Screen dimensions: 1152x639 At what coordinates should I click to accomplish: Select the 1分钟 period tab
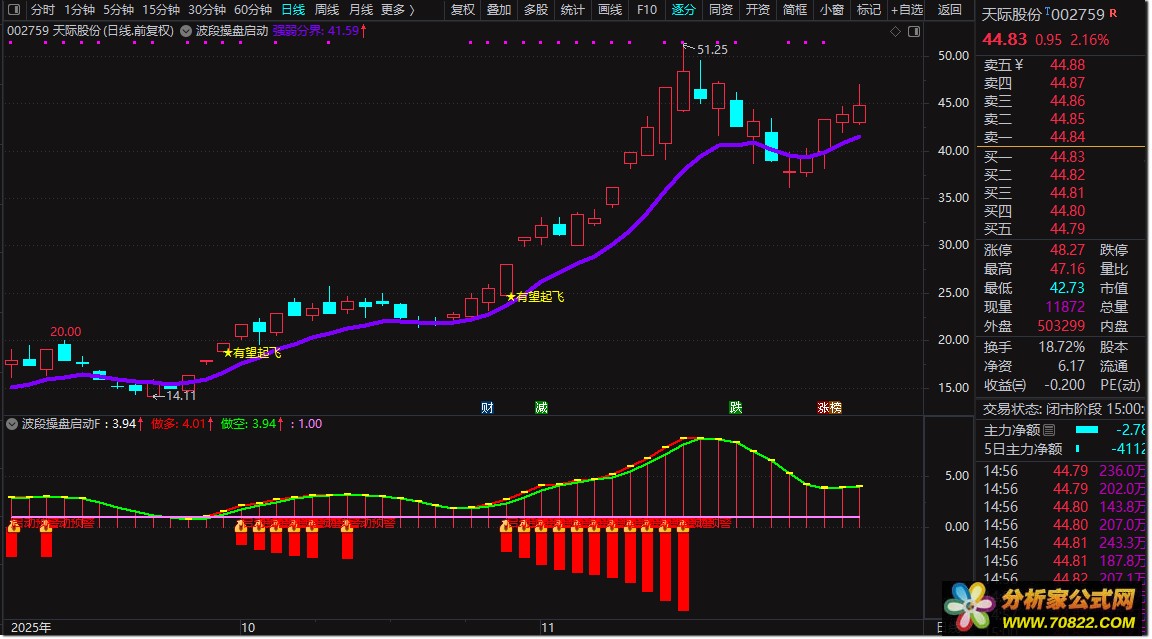click(79, 10)
